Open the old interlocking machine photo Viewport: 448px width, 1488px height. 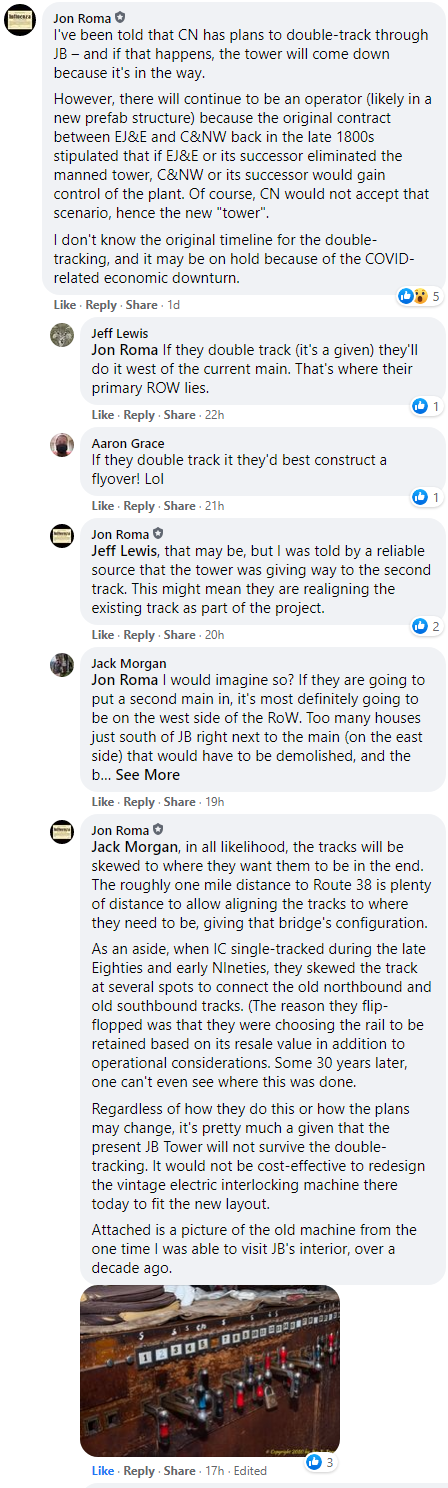(x=210, y=1370)
